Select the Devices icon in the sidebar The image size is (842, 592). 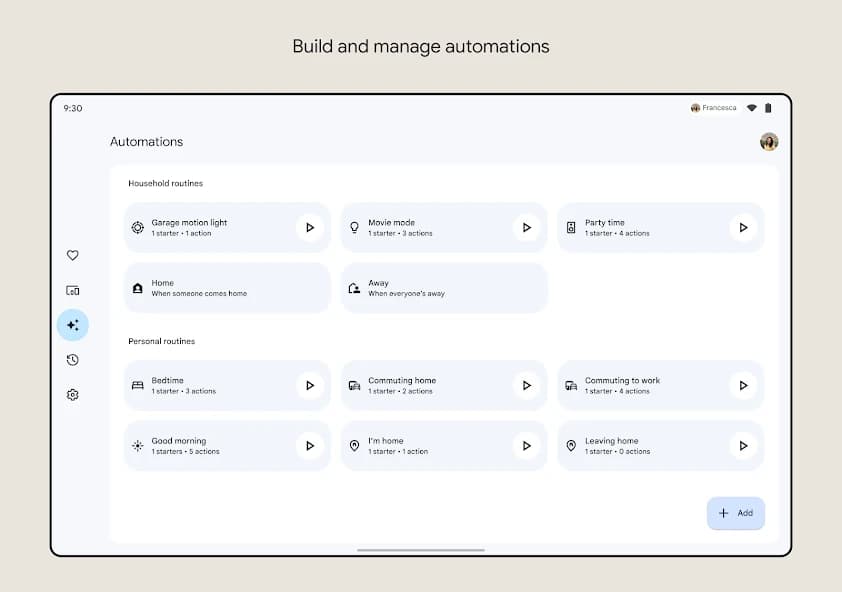[72, 290]
